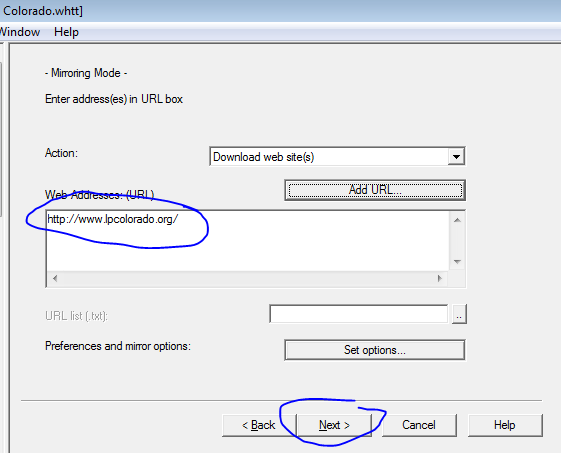Viewport: 561px width, 453px height.
Task: Click the horizontal scrollbar track in URL box
Action: coord(247,278)
